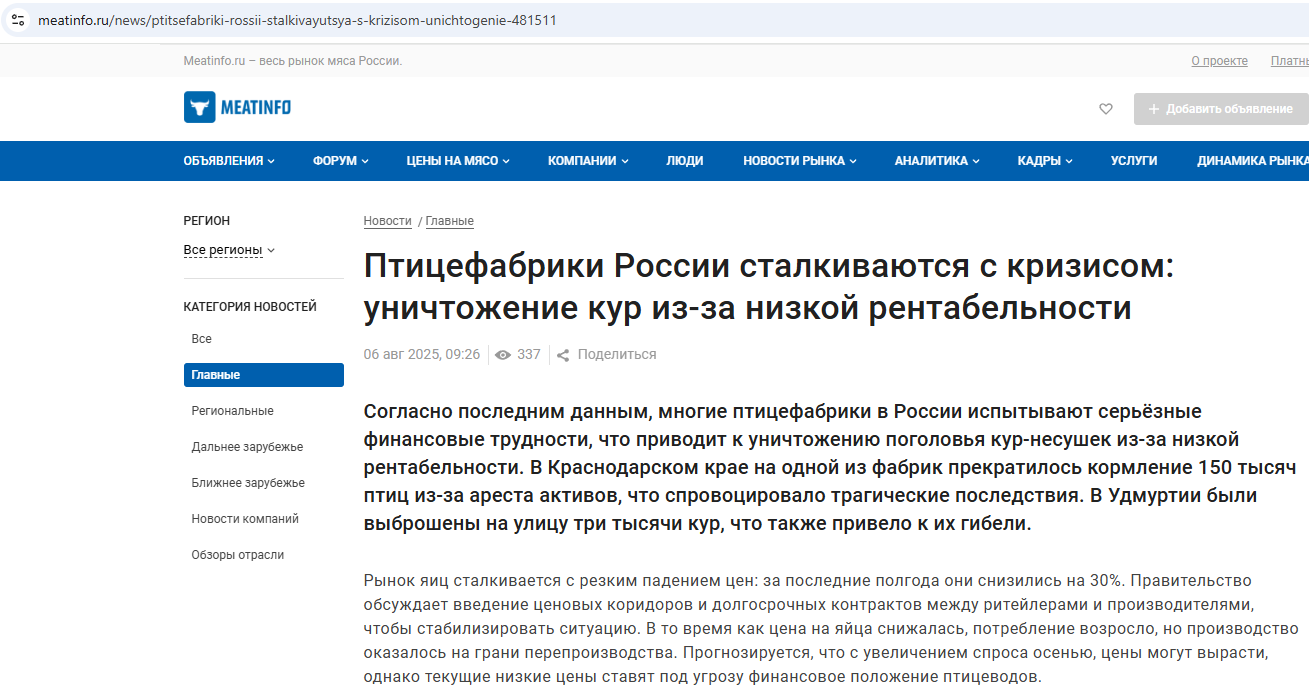Click the article headline Птицефабрики России
Viewport: 1309px width, 688px height.
click(768, 287)
